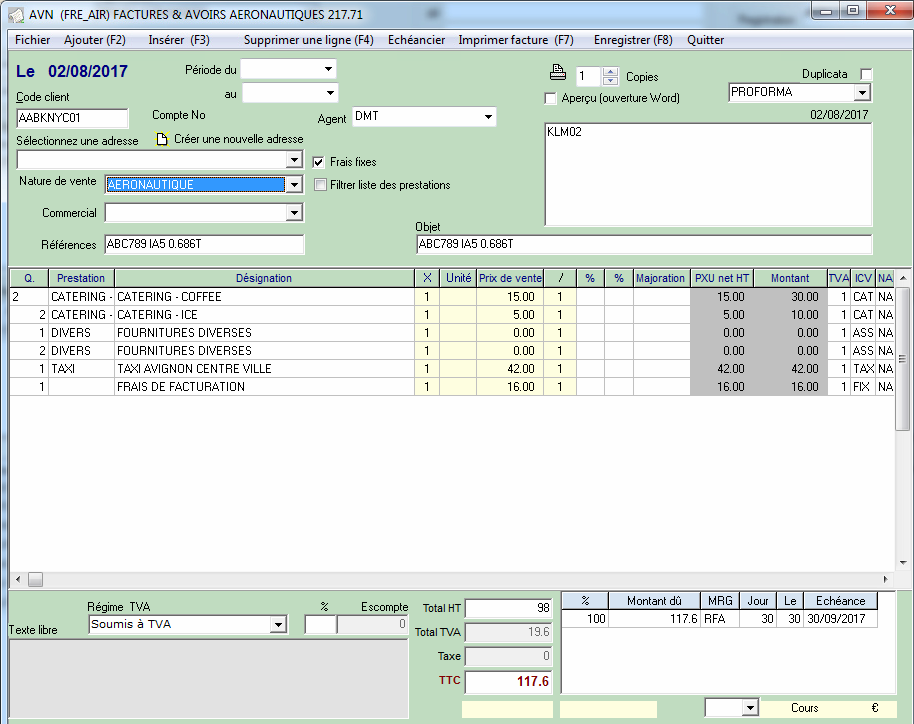This screenshot has height=724, width=914.
Task: Enable the Duplicata checkbox
Action: click(866, 75)
